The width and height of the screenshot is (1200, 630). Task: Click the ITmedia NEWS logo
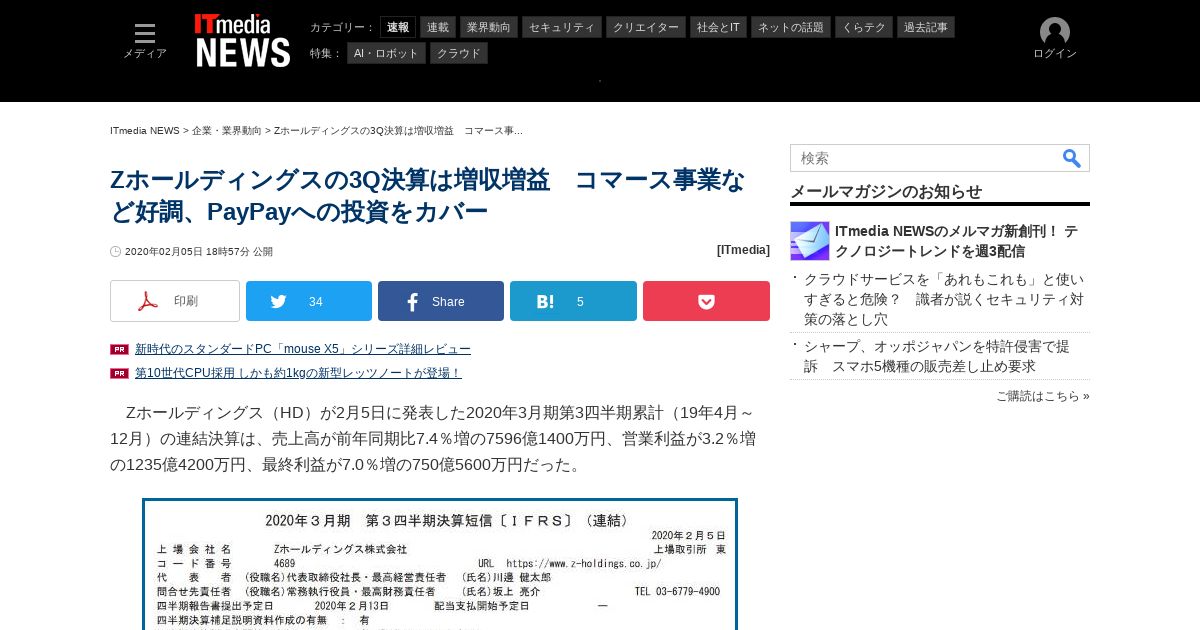[x=242, y=40]
